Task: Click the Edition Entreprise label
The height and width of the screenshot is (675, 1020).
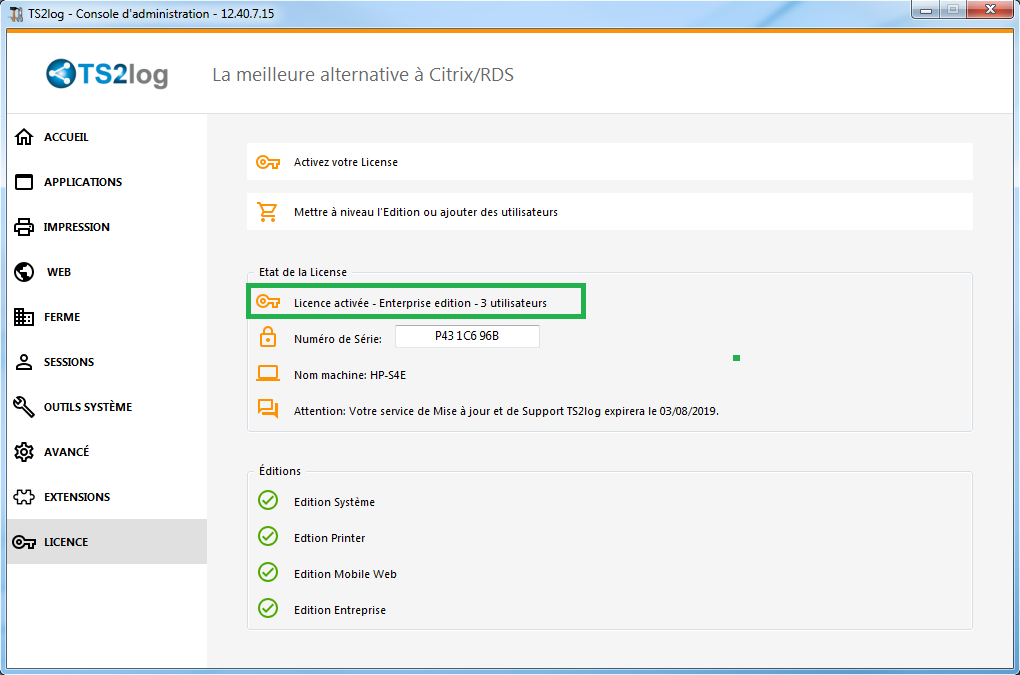Action: click(x=340, y=610)
